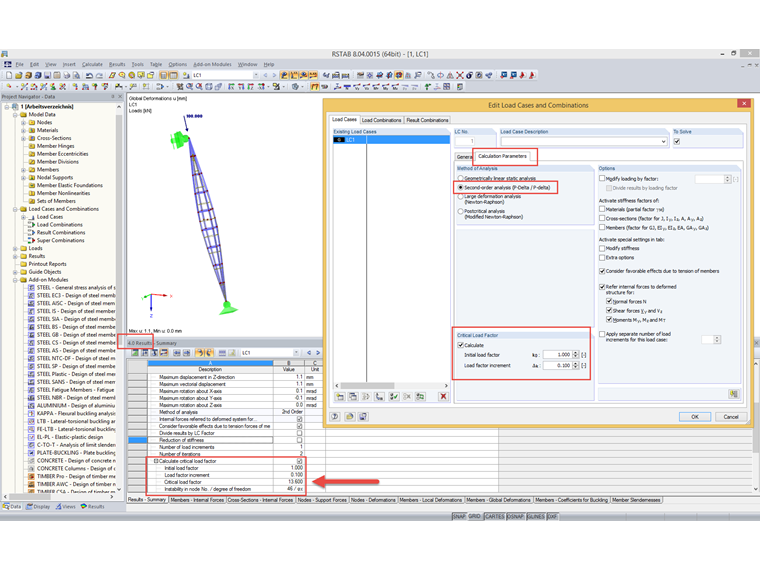Toggle Normal forces N checkbox

pyautogui.click(x=609, y=301)
